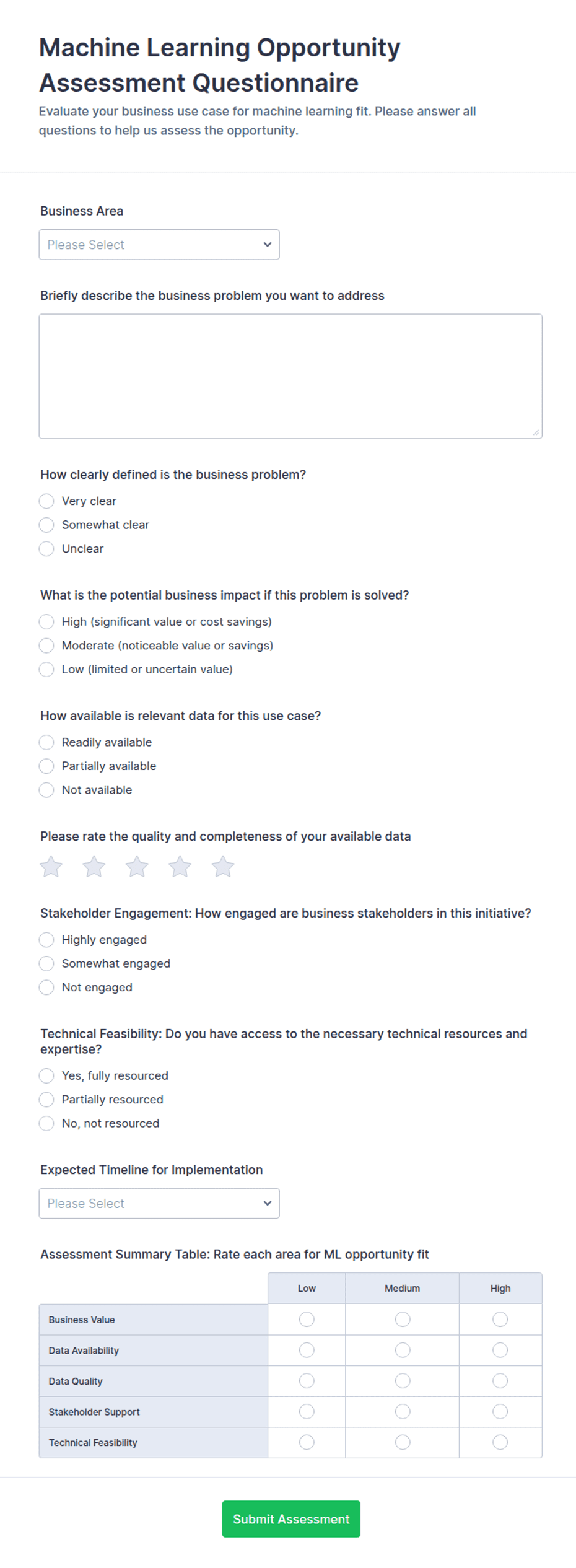Choose the third star rating
This screenshot has width=576, height=1568.
pos(137,867)
